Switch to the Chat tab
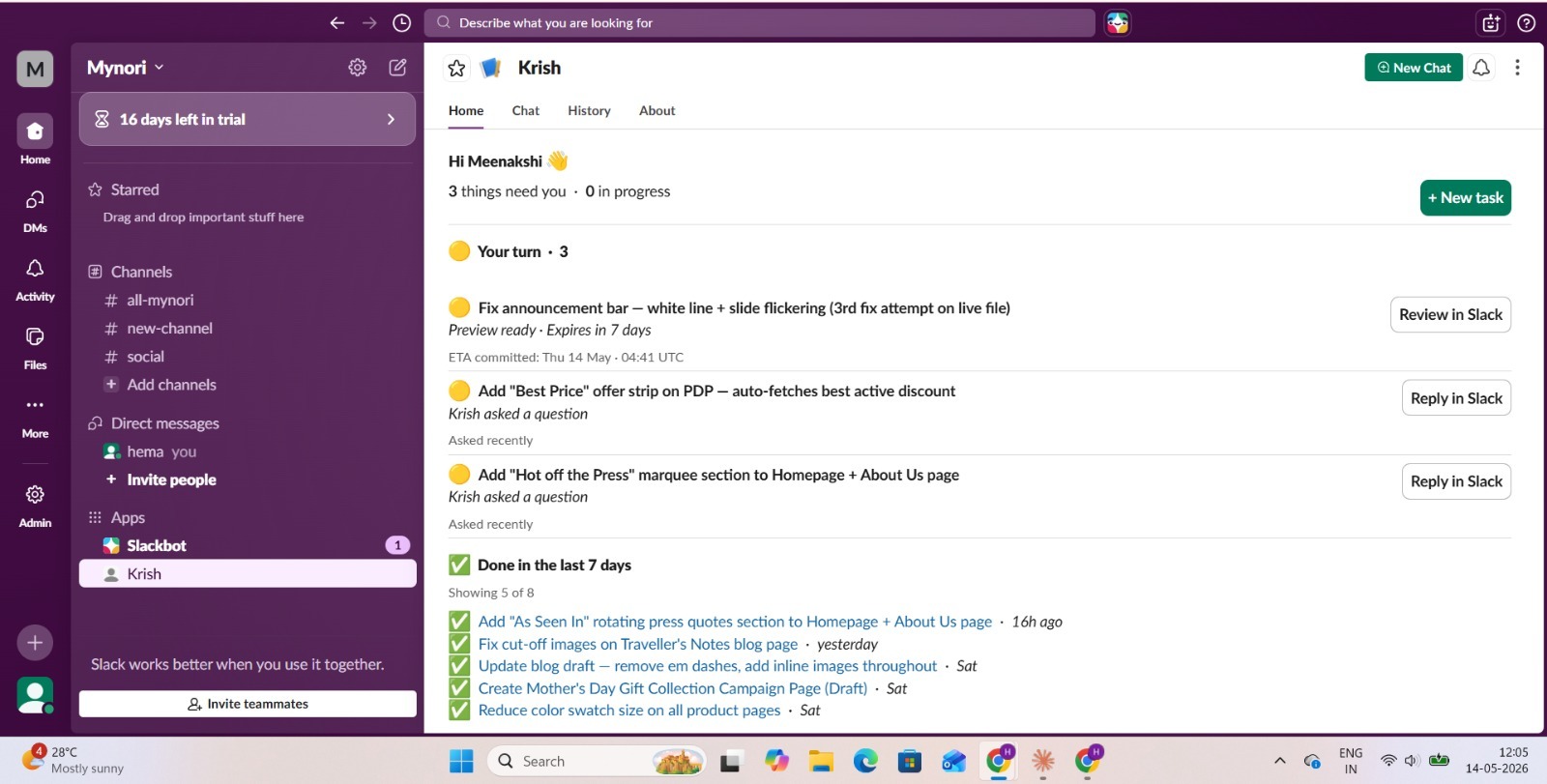Screen dimensions: 1547x784 (x=526, y=110)
